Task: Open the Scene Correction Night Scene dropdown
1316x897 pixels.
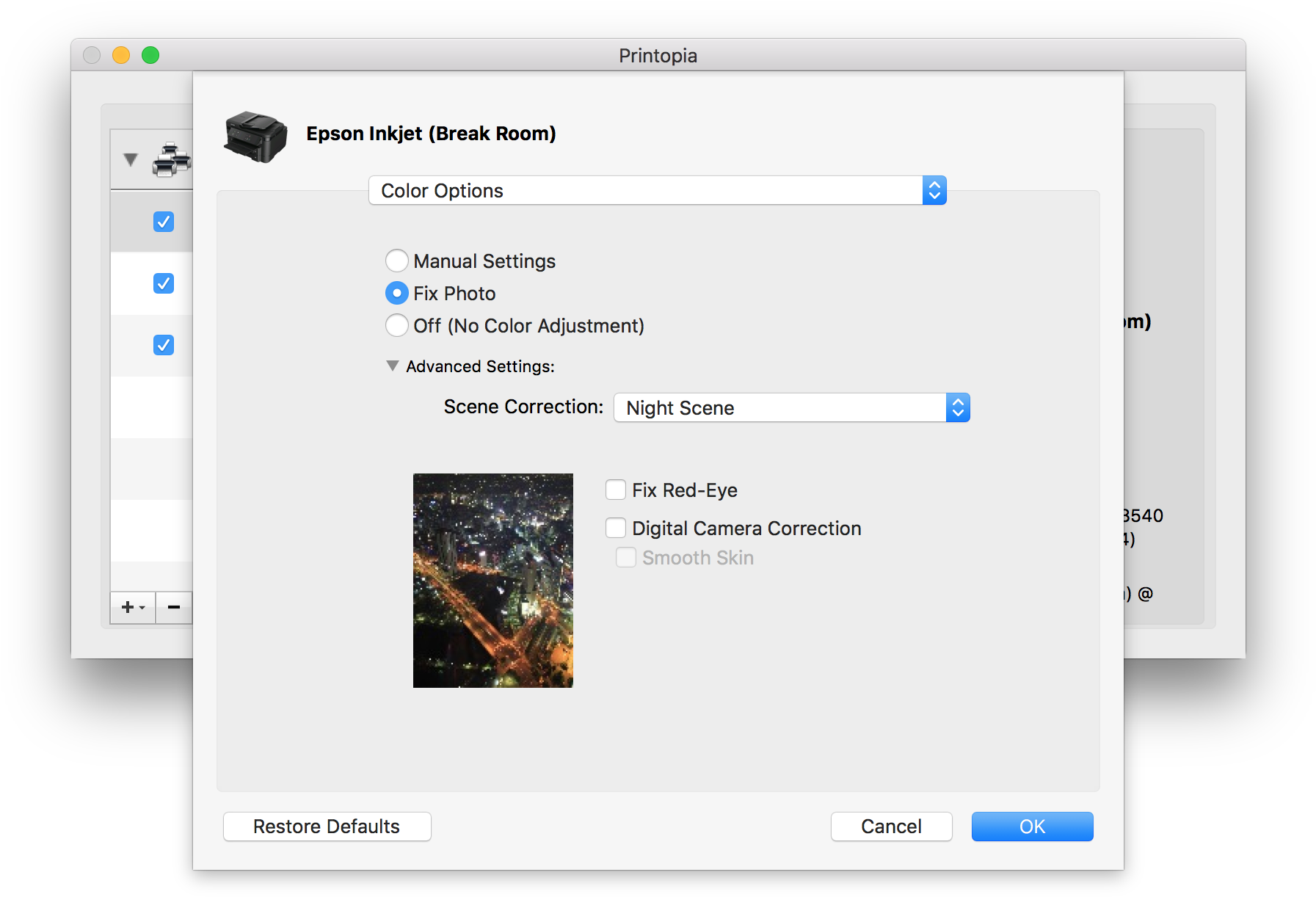Action: click(792, 407)
